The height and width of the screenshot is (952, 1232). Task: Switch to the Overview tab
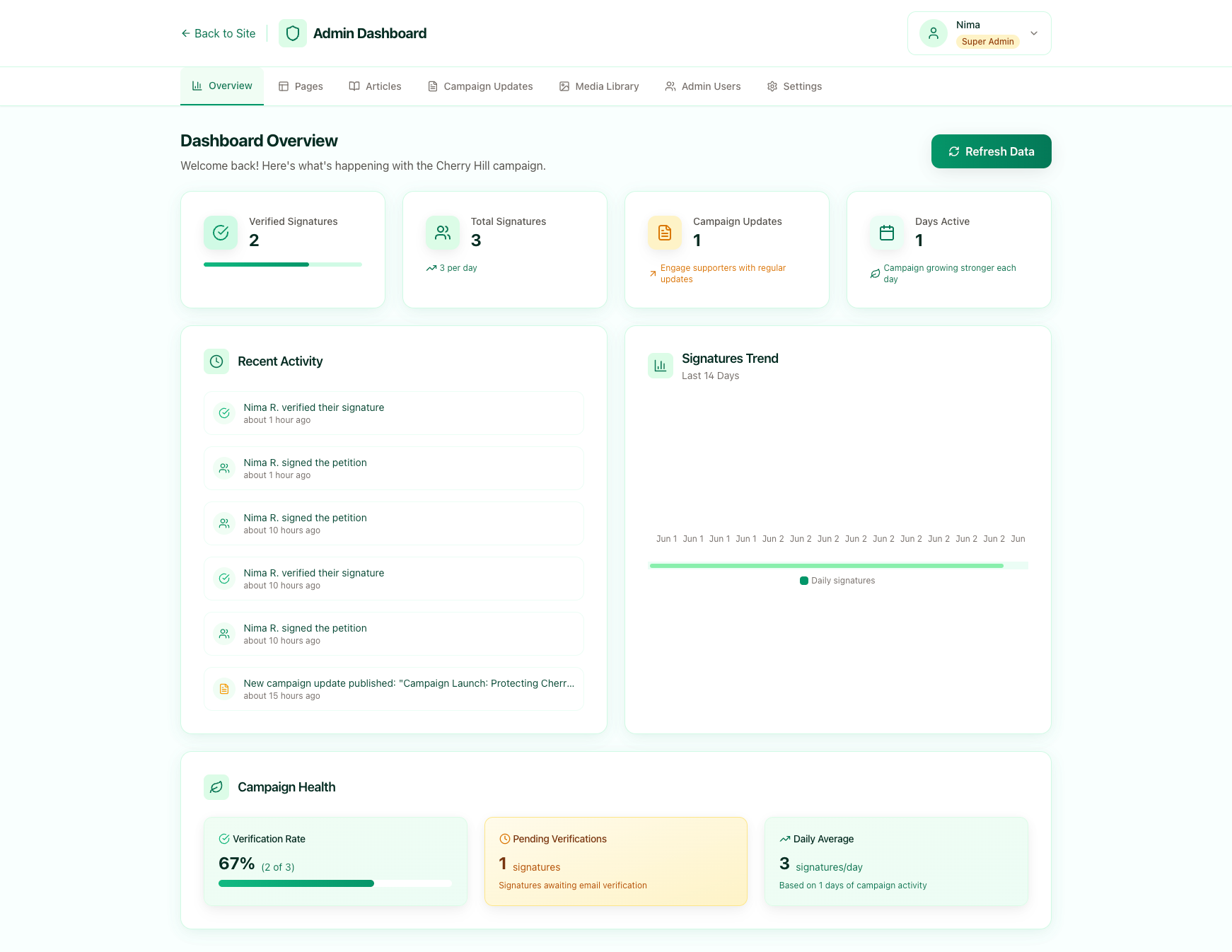[x=222, y=86]
